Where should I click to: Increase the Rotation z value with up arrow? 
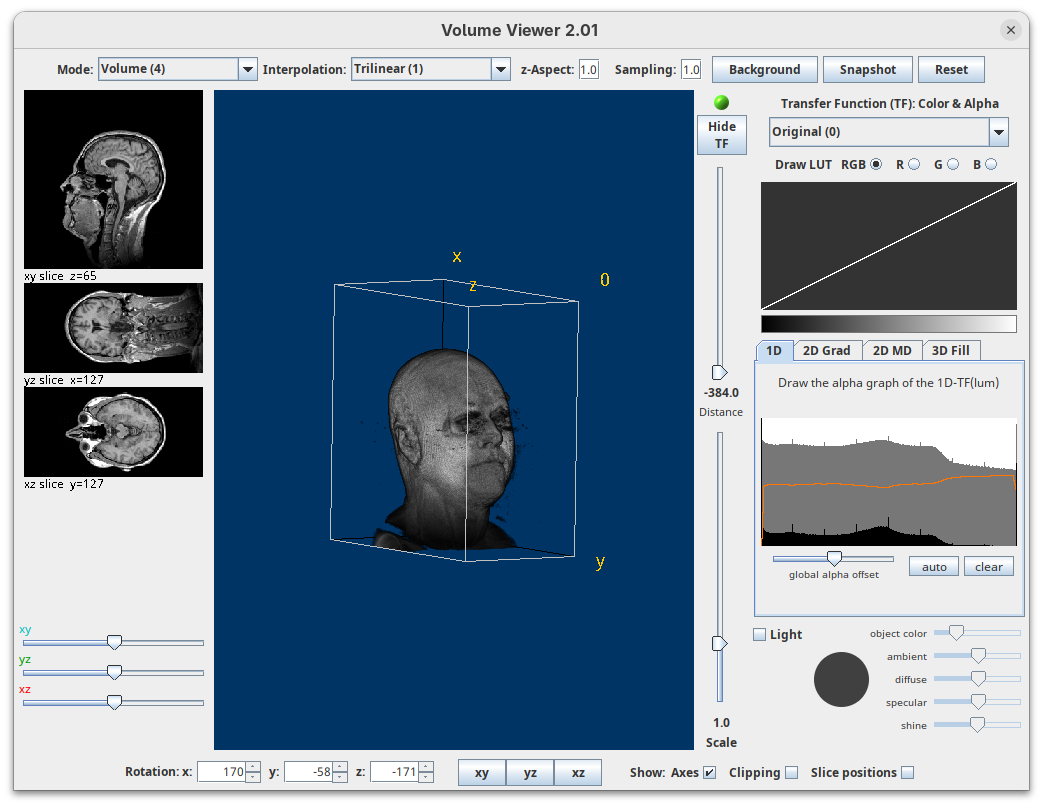426,767
